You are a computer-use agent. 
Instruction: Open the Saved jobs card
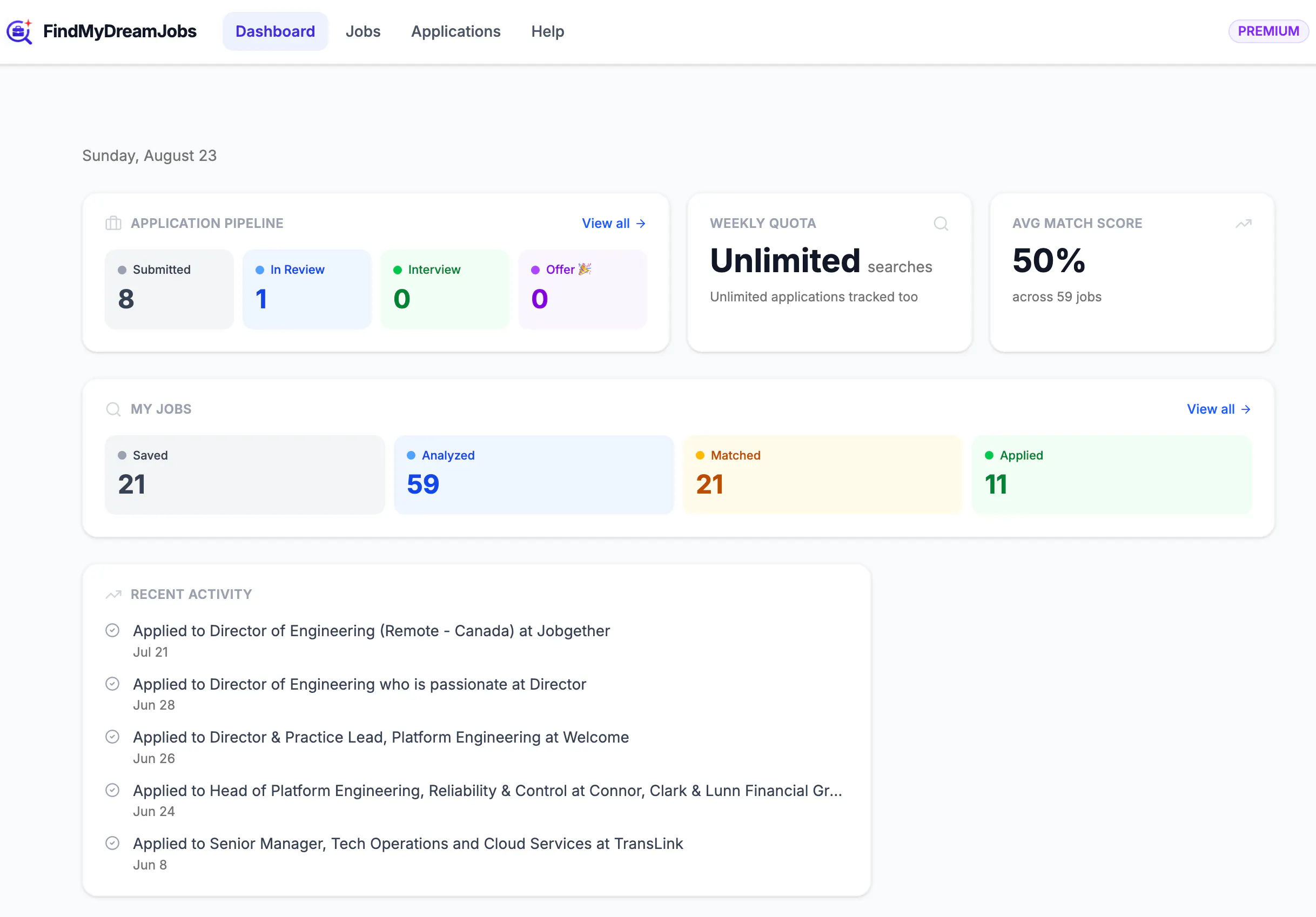pyautogui.click(x=245, y=475)
